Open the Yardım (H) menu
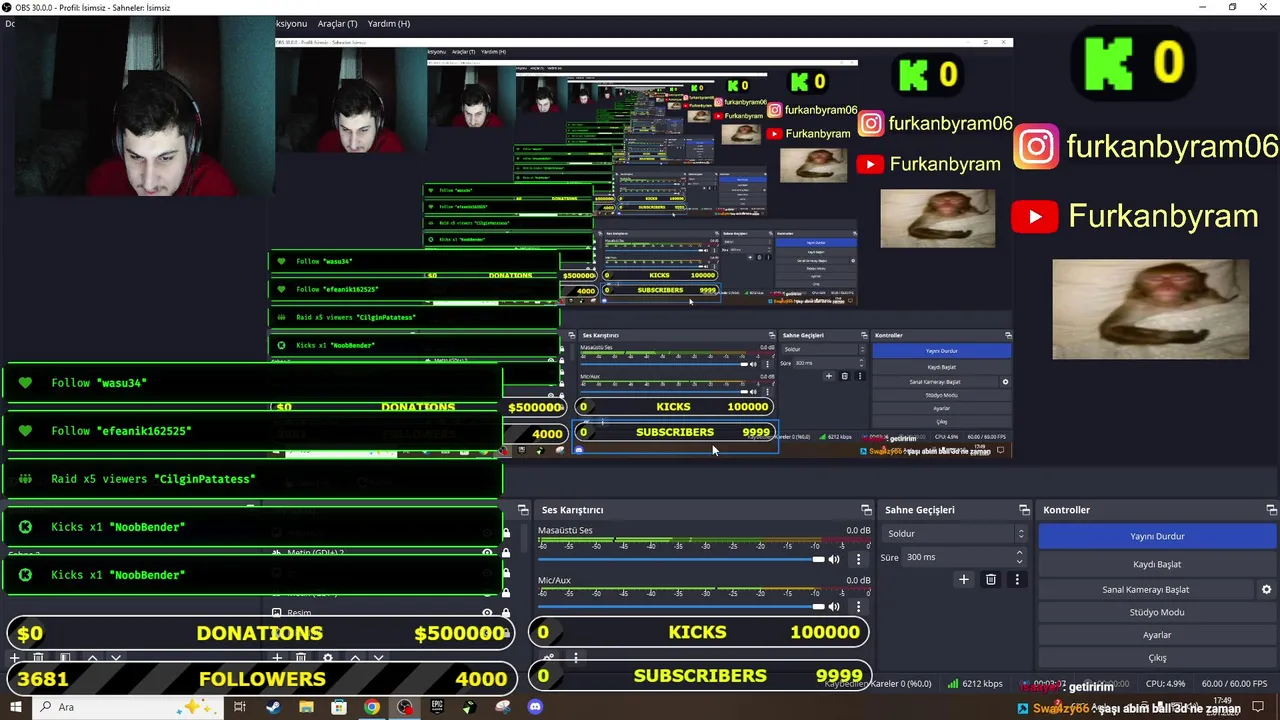The width and height of the screenshot is (1280, 720). tap(389, 23)
